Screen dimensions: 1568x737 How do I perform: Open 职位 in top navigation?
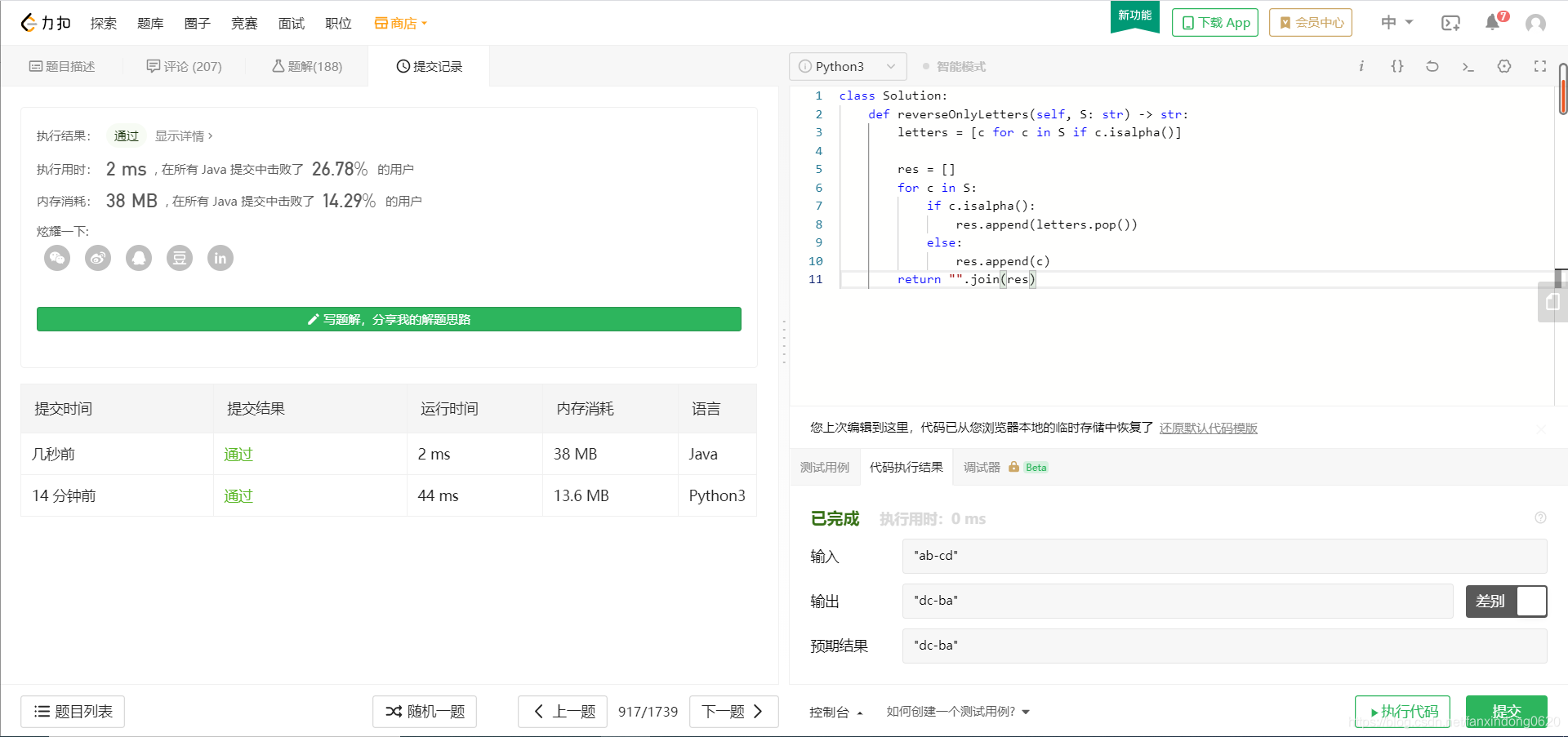point(338,23)
